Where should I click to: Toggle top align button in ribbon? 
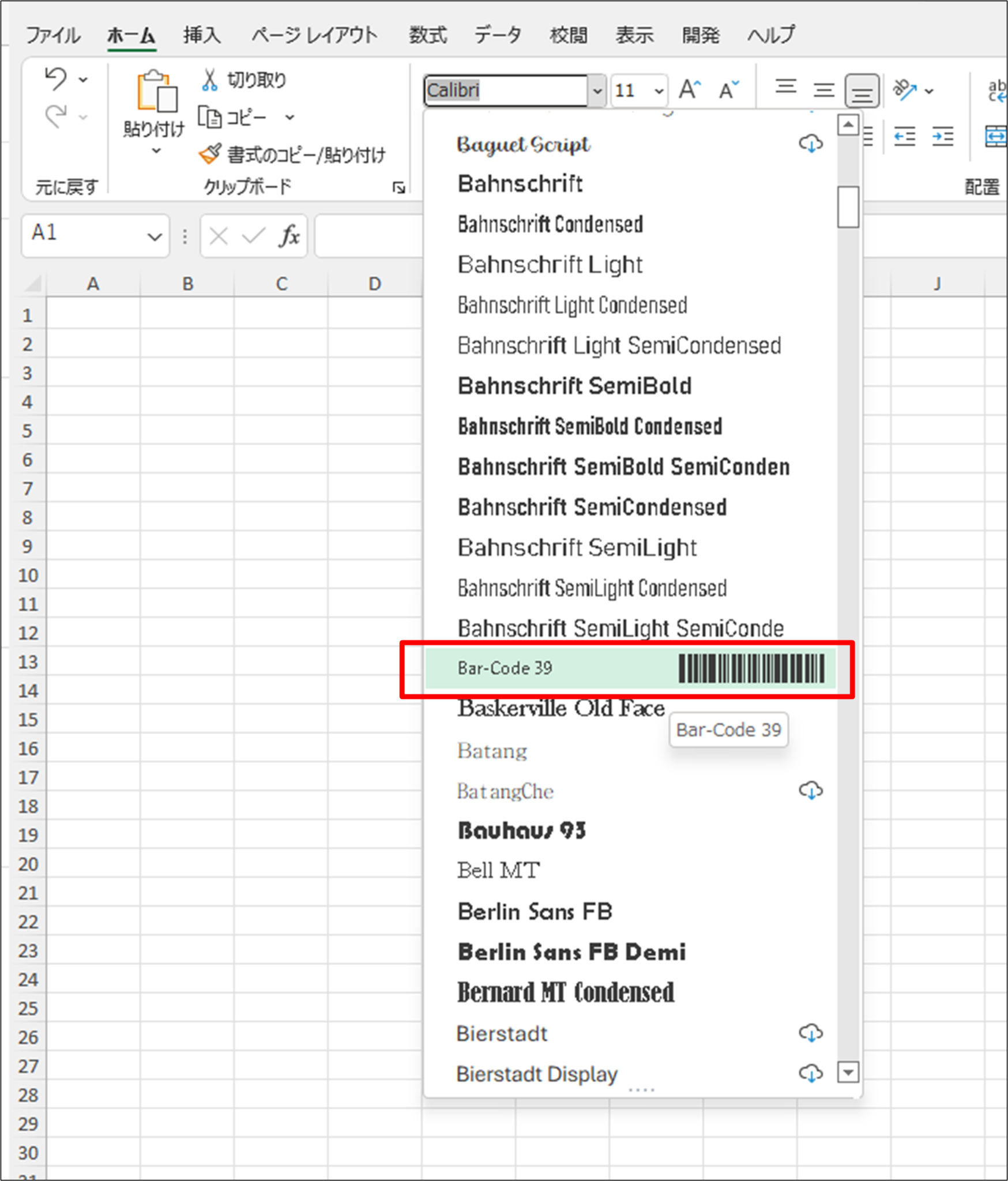785,88
